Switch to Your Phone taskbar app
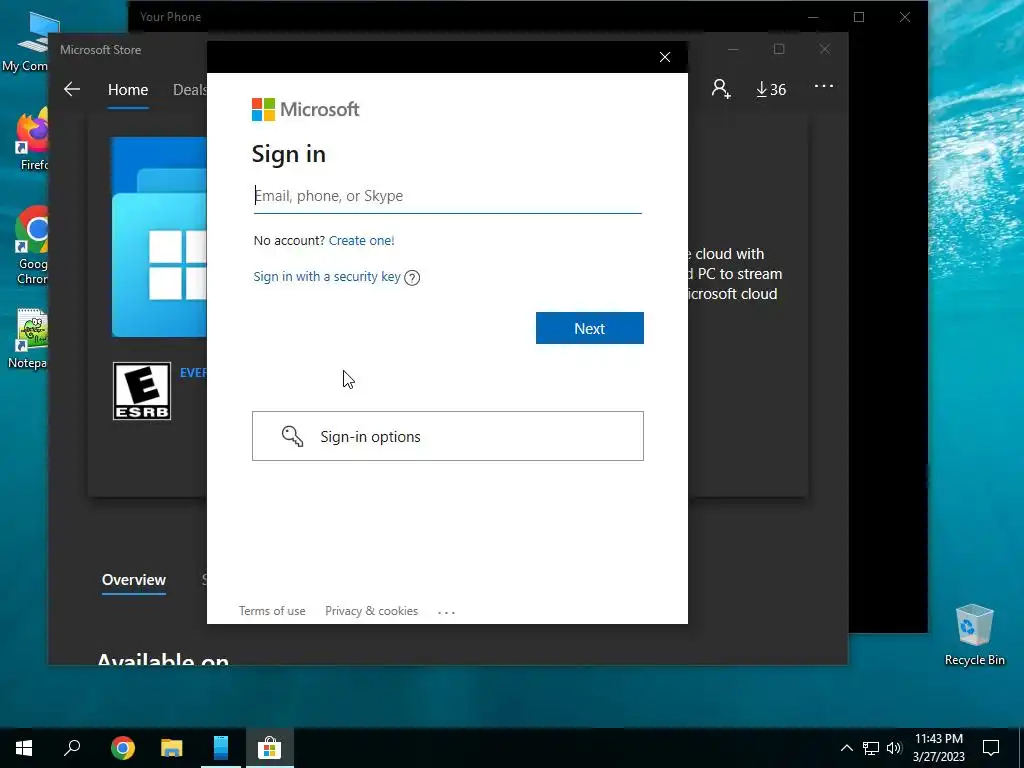 [221, 748]
